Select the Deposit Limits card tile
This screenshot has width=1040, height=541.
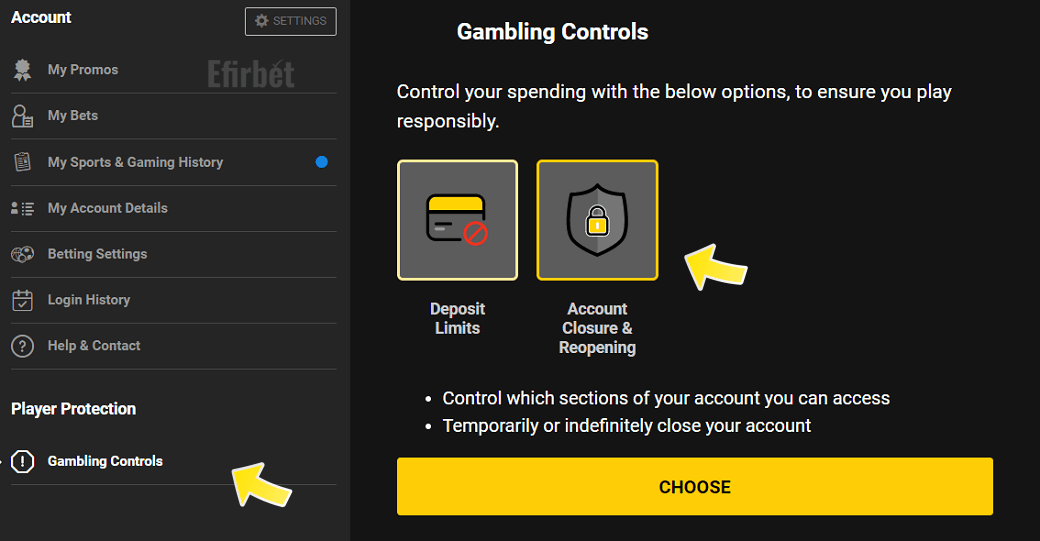[x=458, y=220]
